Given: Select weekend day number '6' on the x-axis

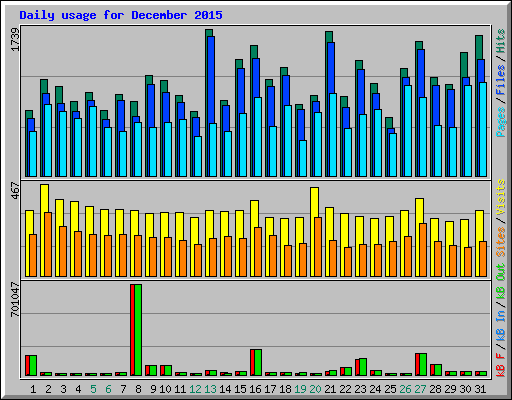Looking at the screenshot, I should 108,389.
